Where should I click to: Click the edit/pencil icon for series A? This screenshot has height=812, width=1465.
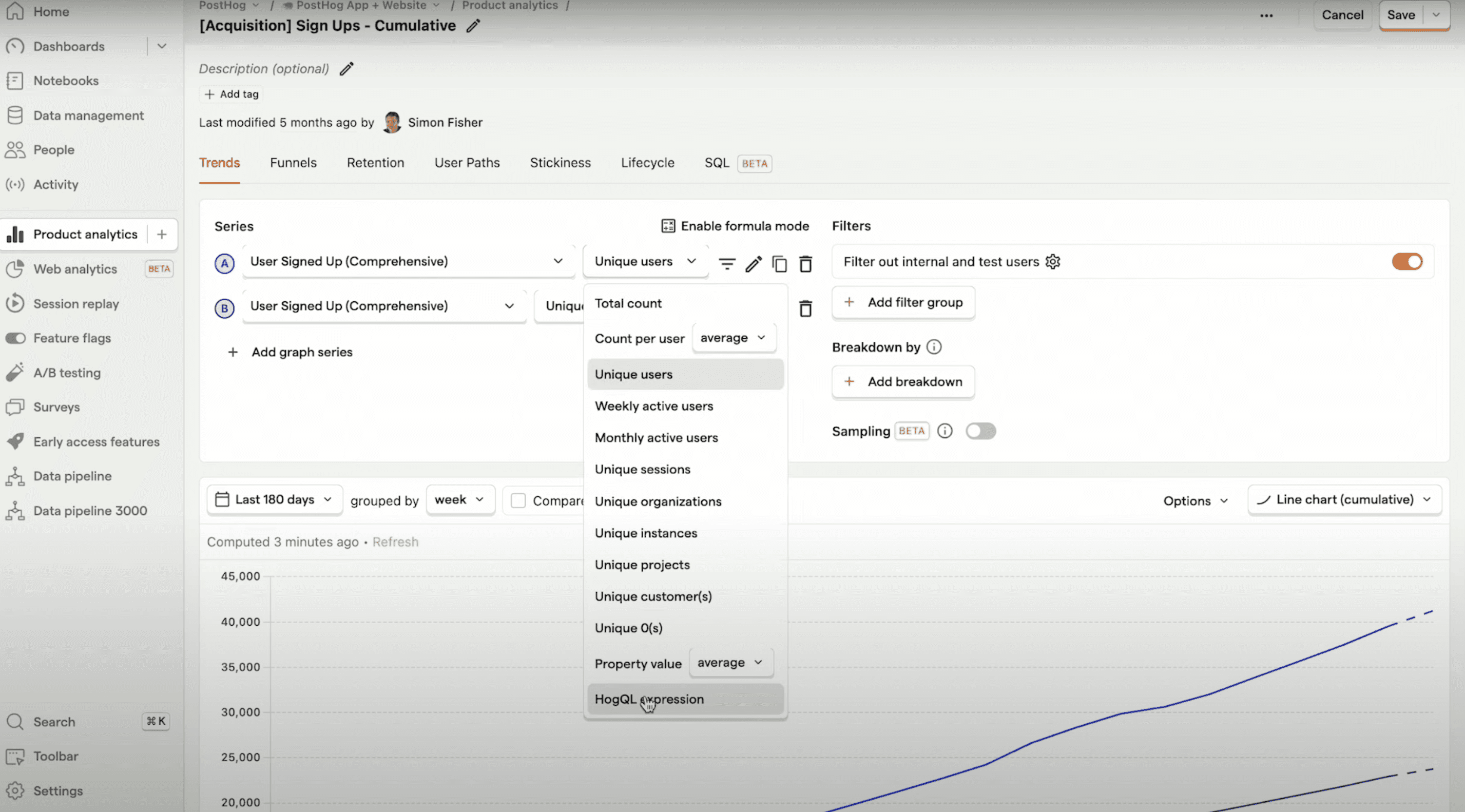coord(754,262)
